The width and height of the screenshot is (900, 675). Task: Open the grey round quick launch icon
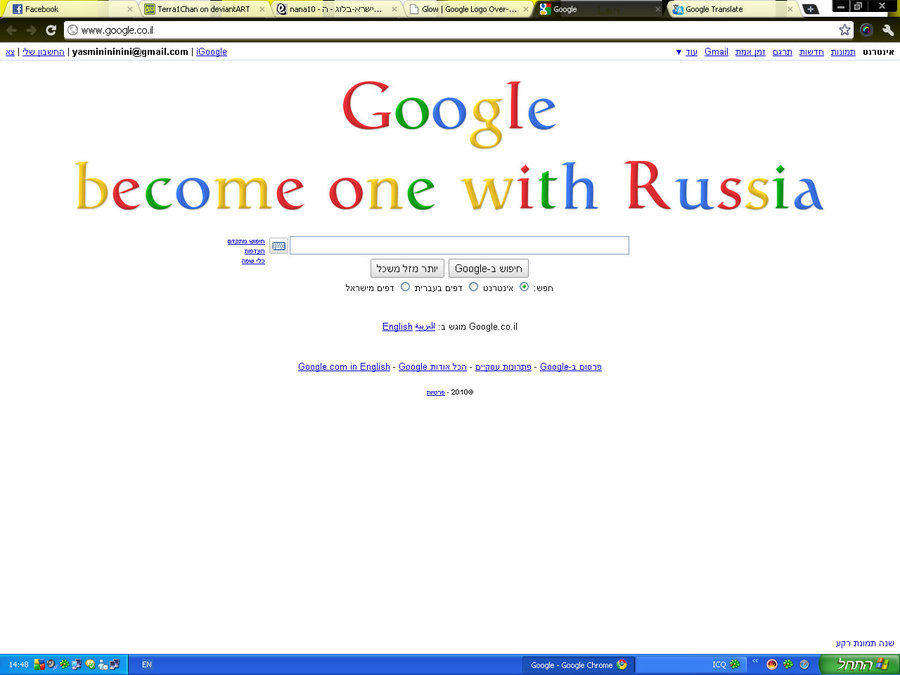coord(805,665)
